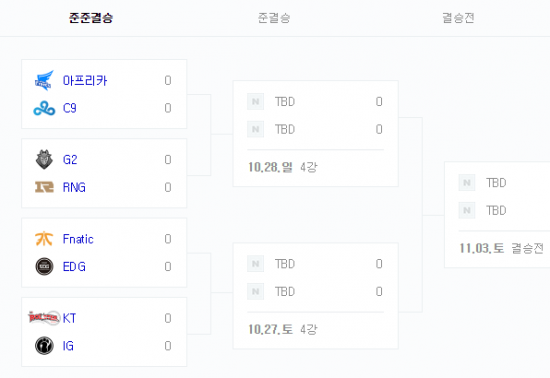Click the RNG gold logo

(44, 187)
